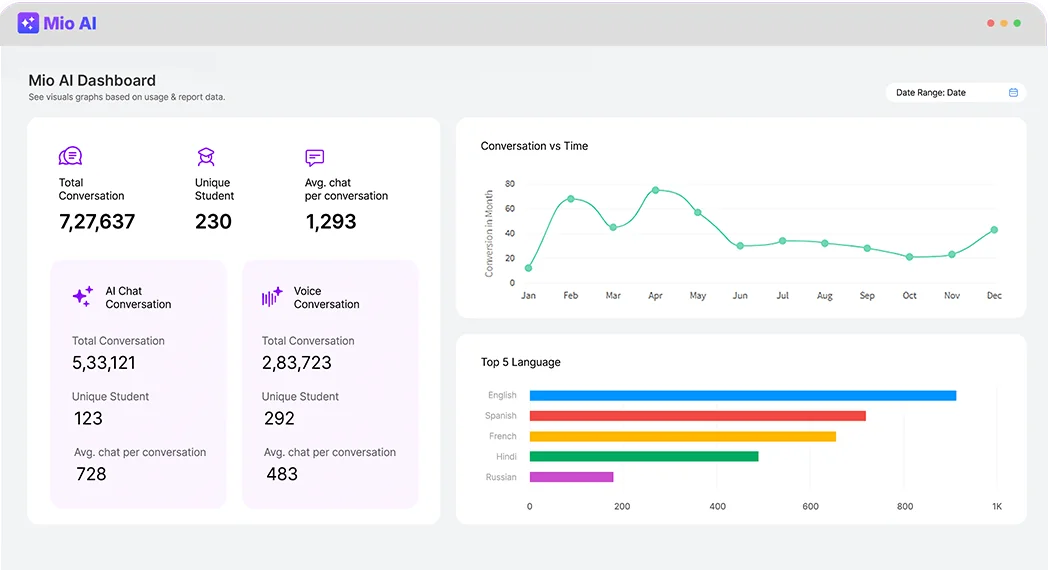Click the green Hindi language bar

[644, 456]
